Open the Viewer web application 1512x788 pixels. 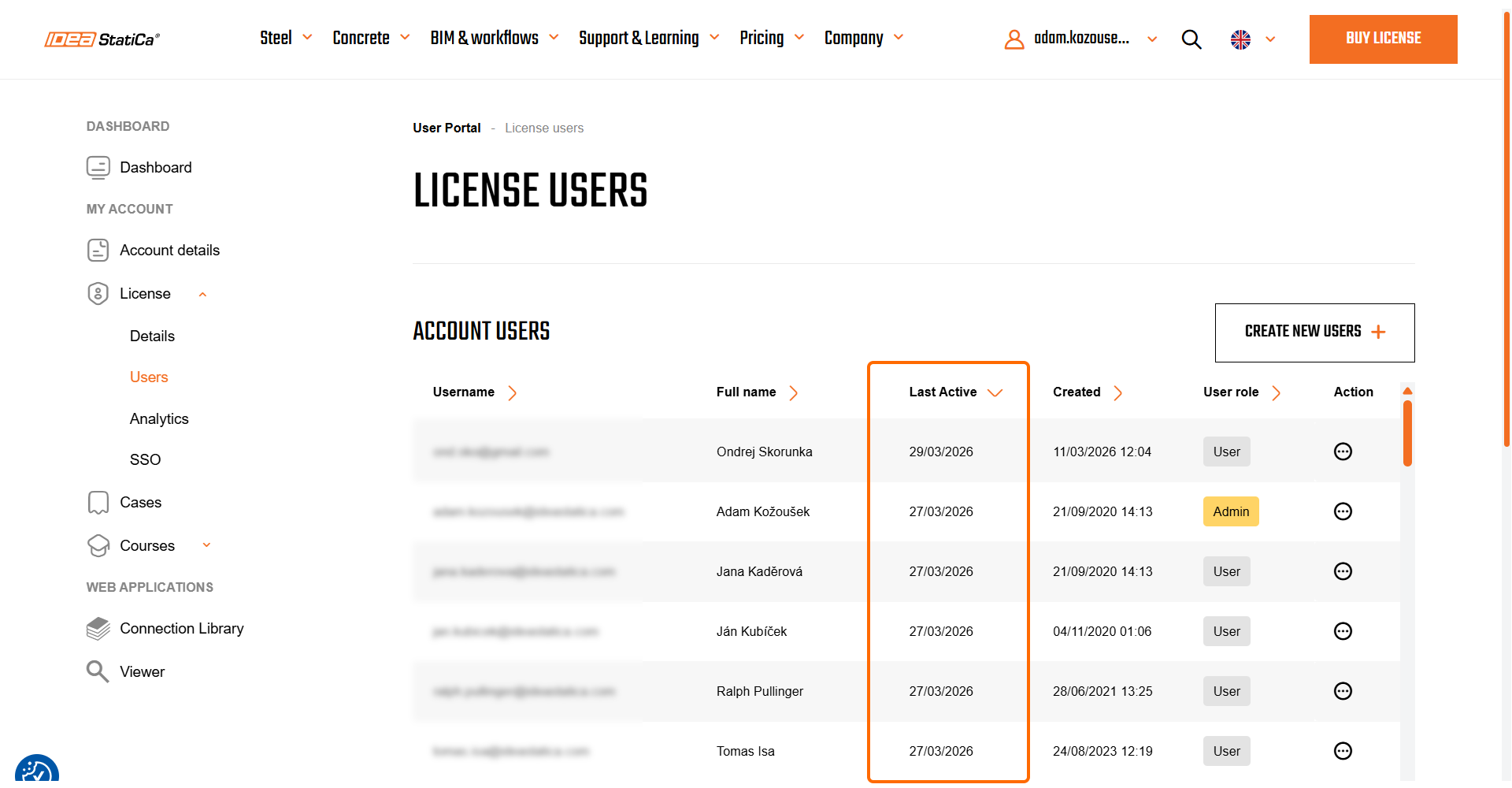[142, 671]
